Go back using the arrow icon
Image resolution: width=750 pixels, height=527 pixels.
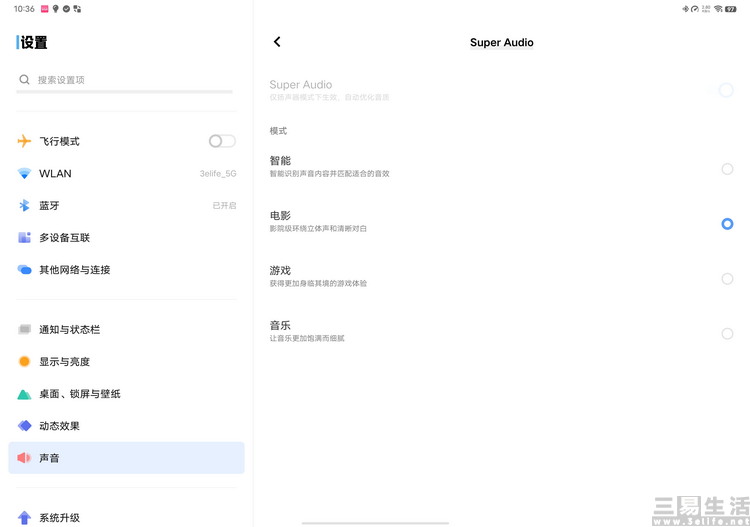277,42
